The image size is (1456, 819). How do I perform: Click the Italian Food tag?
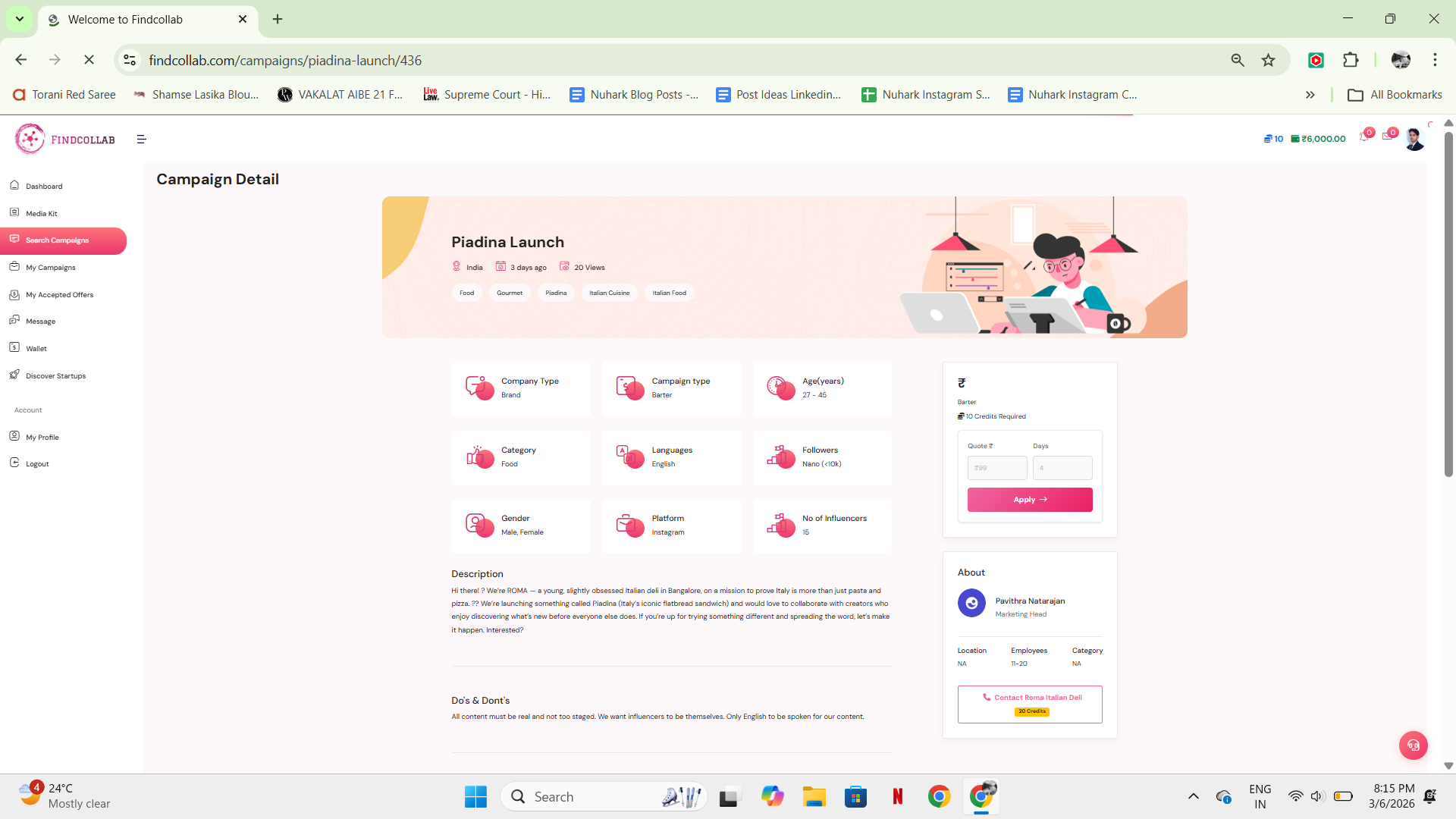point(670,293)
